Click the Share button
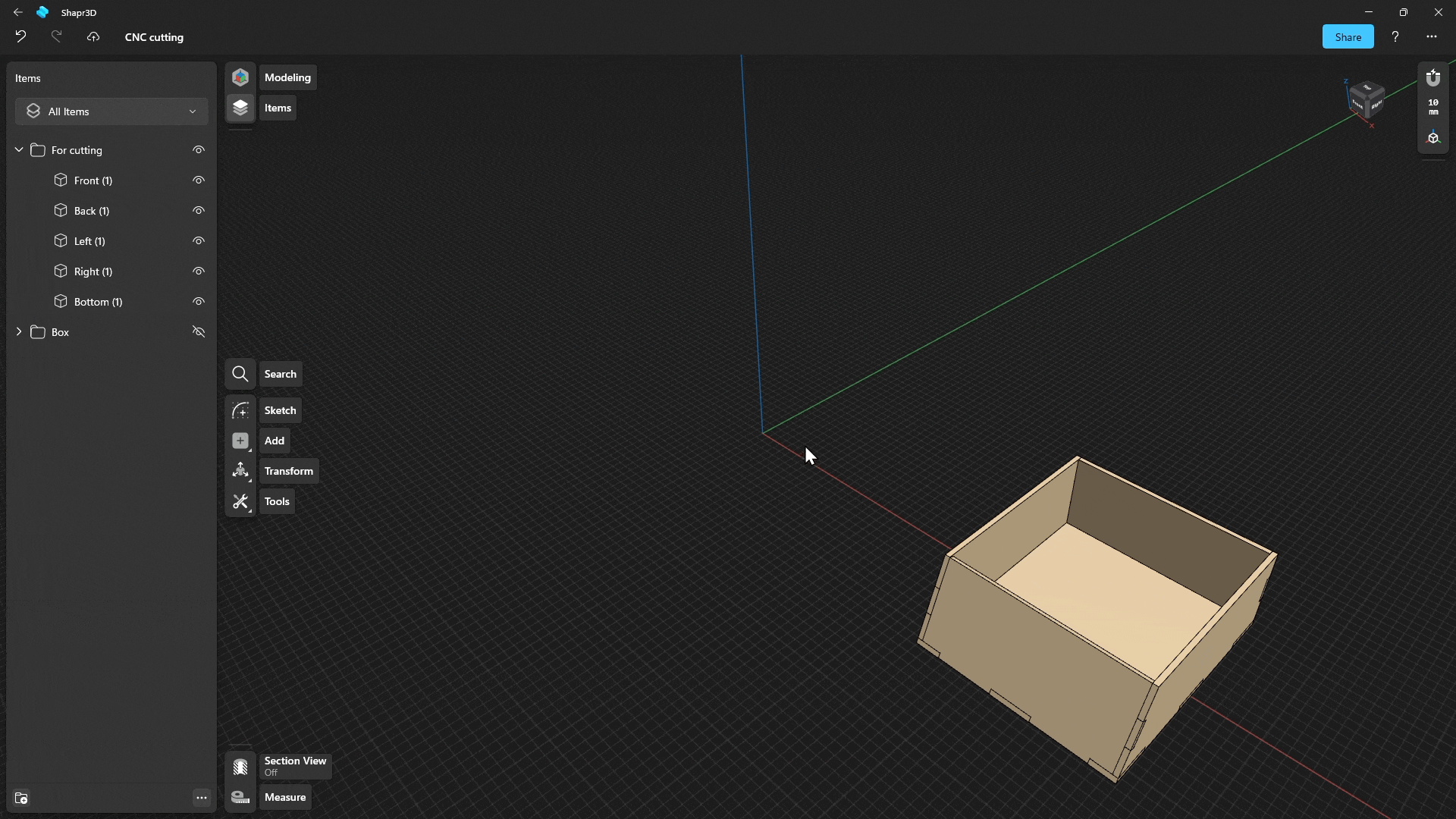The image size is (1456, 819). (x=1348, y=36)
